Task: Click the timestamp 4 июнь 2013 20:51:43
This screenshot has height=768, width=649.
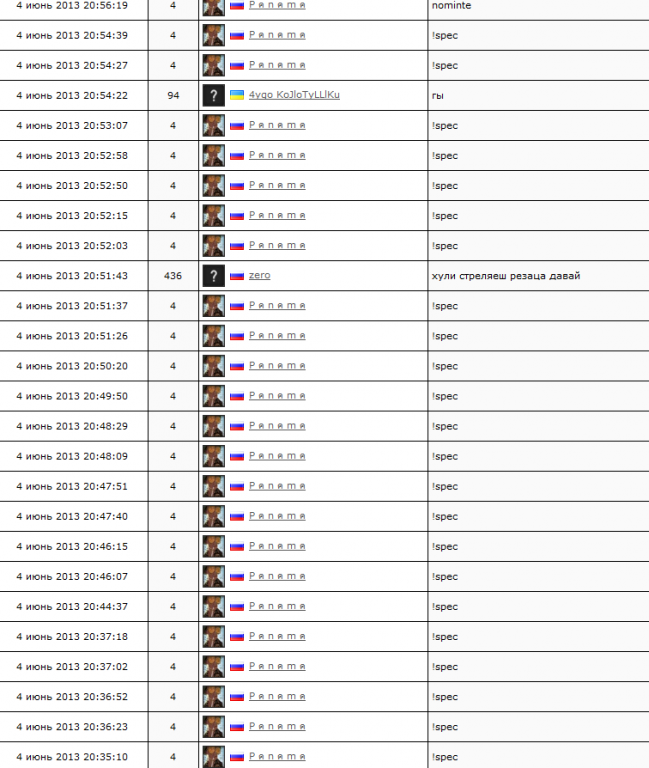Action: (x=72, y=275)
